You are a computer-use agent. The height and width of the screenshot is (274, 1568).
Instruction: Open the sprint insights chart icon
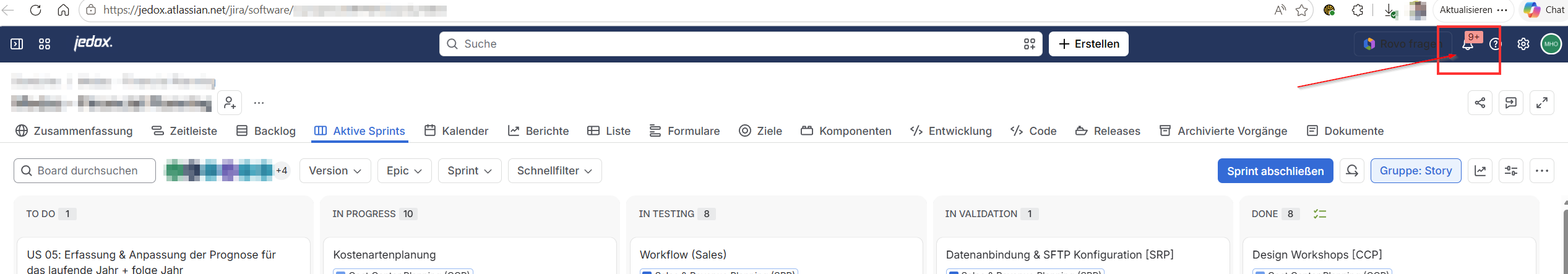(x=1480, y=171)
